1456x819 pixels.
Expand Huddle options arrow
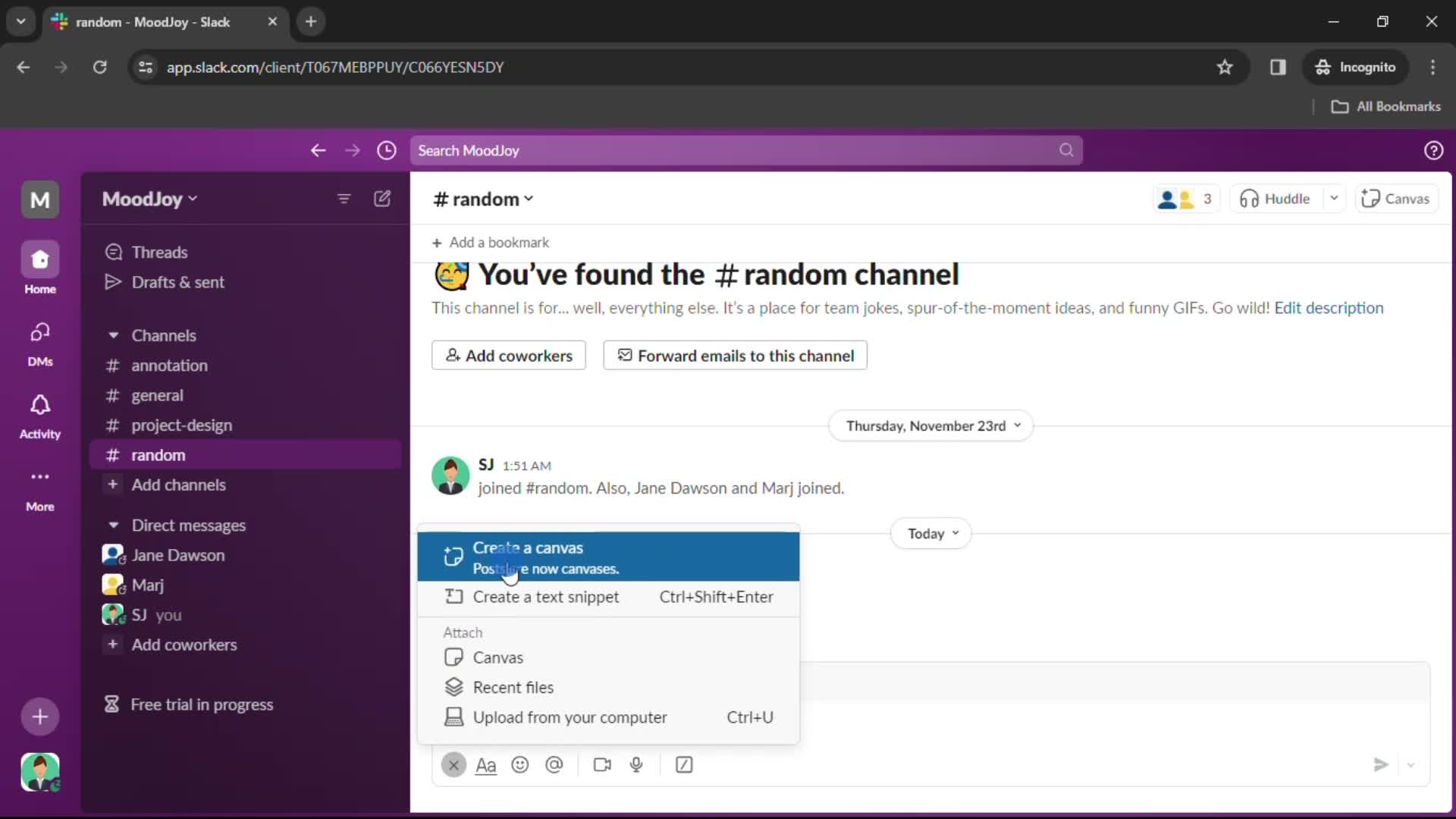point(1334,199)
